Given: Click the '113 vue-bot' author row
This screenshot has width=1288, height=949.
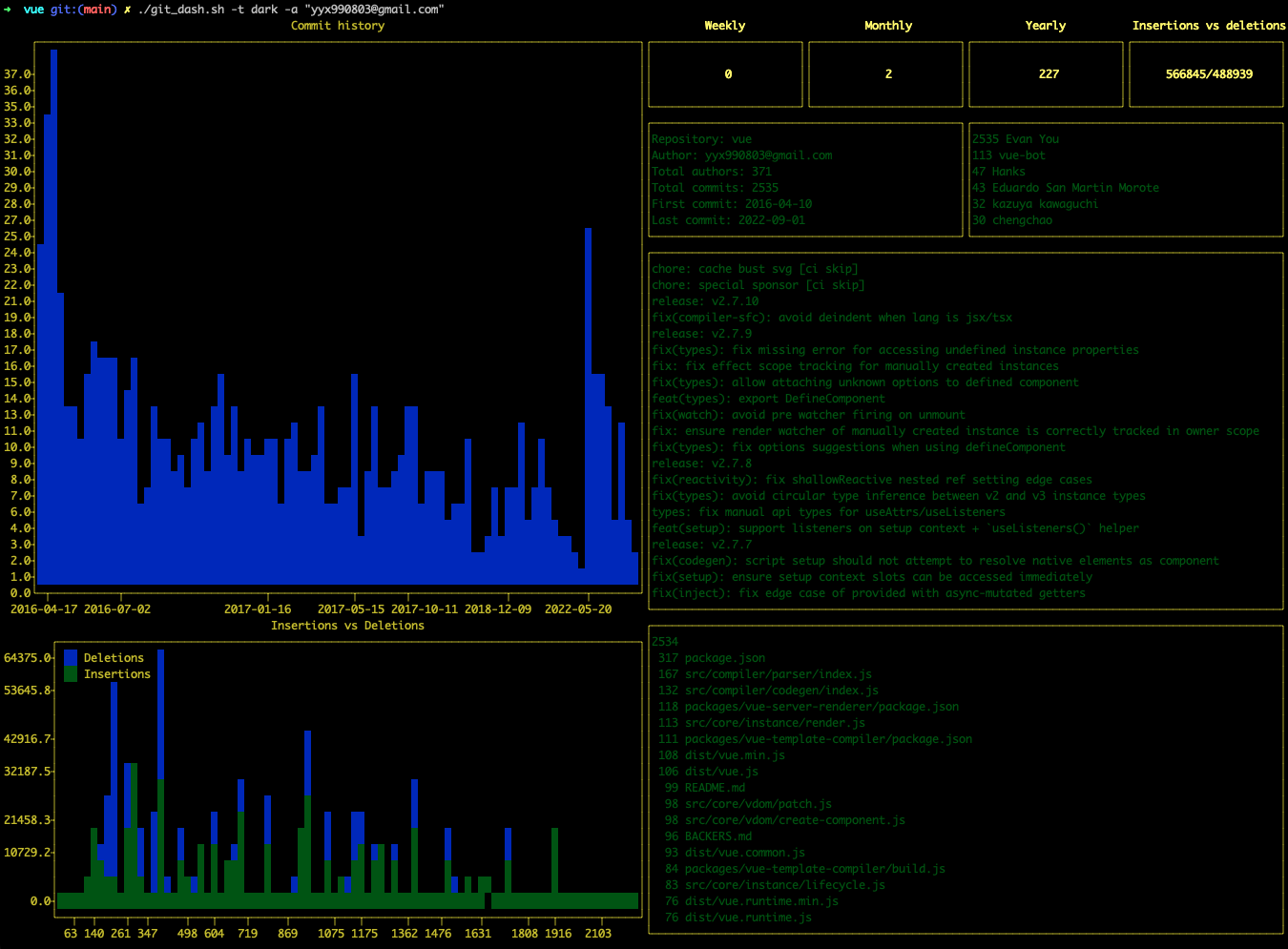Looking at the screenshot, I should click(x=1008, y=155).
